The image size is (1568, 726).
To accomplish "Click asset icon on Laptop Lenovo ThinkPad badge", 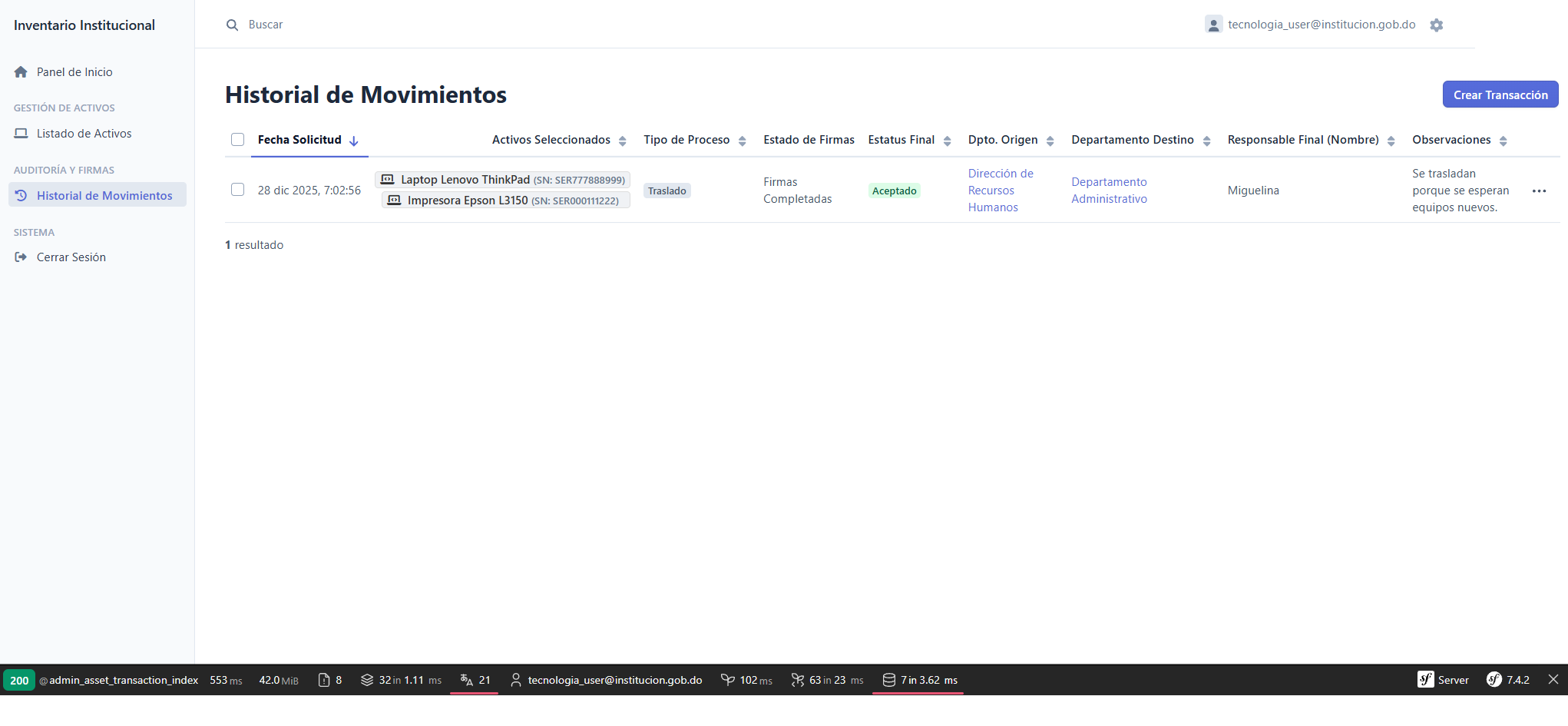I will tap(388, 179).
